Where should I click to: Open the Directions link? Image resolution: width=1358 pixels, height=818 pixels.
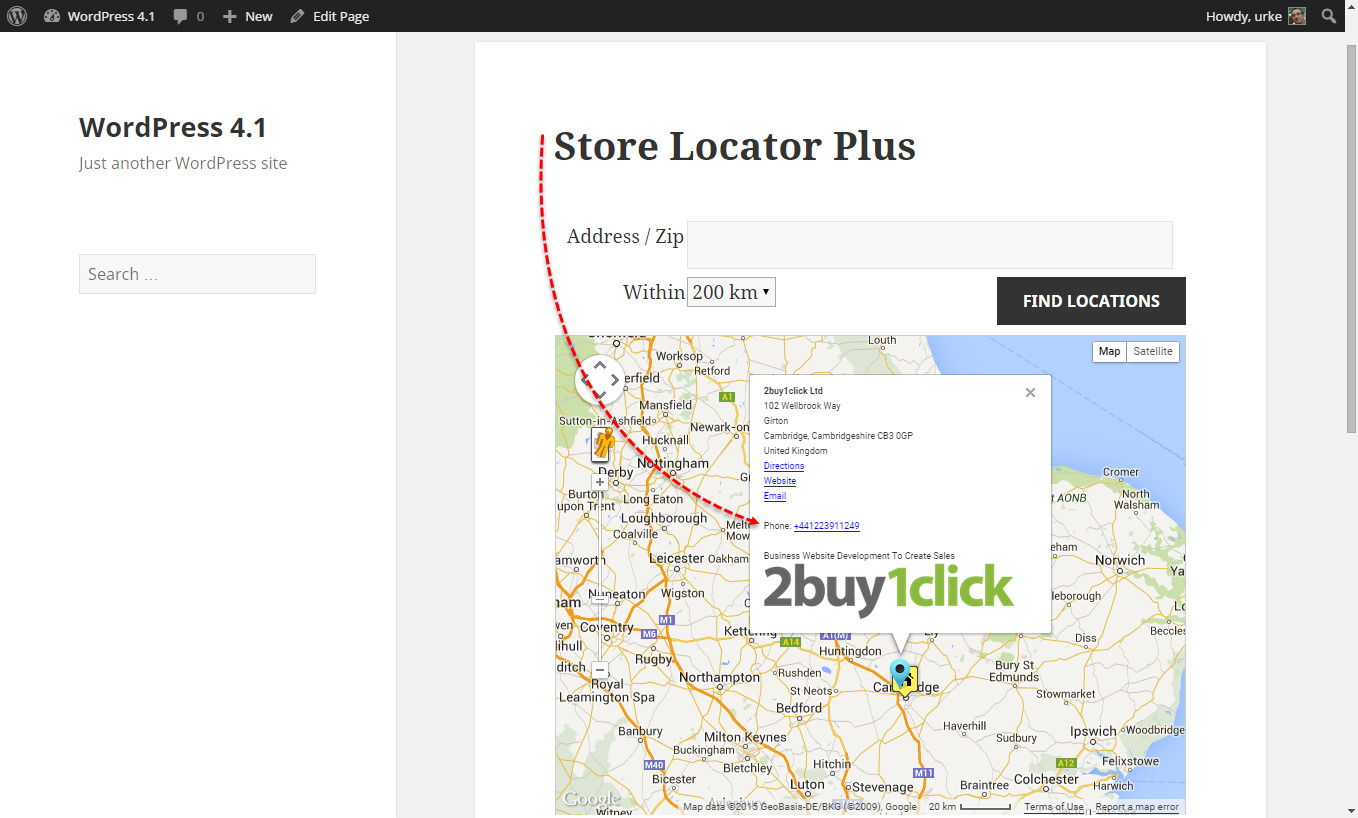784,466
